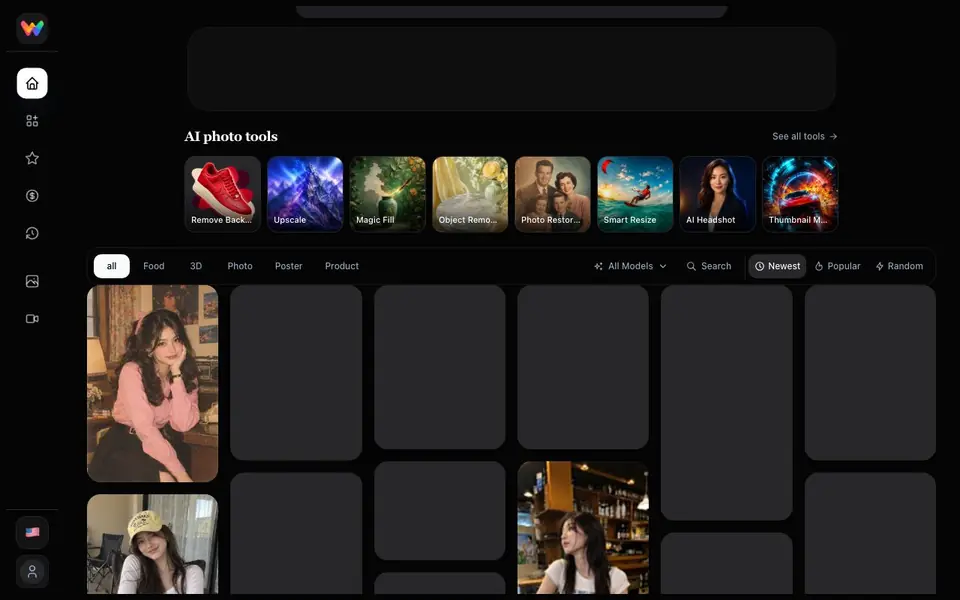
Task: Open the AI Headshot tool card
Action: click(718, 194)
